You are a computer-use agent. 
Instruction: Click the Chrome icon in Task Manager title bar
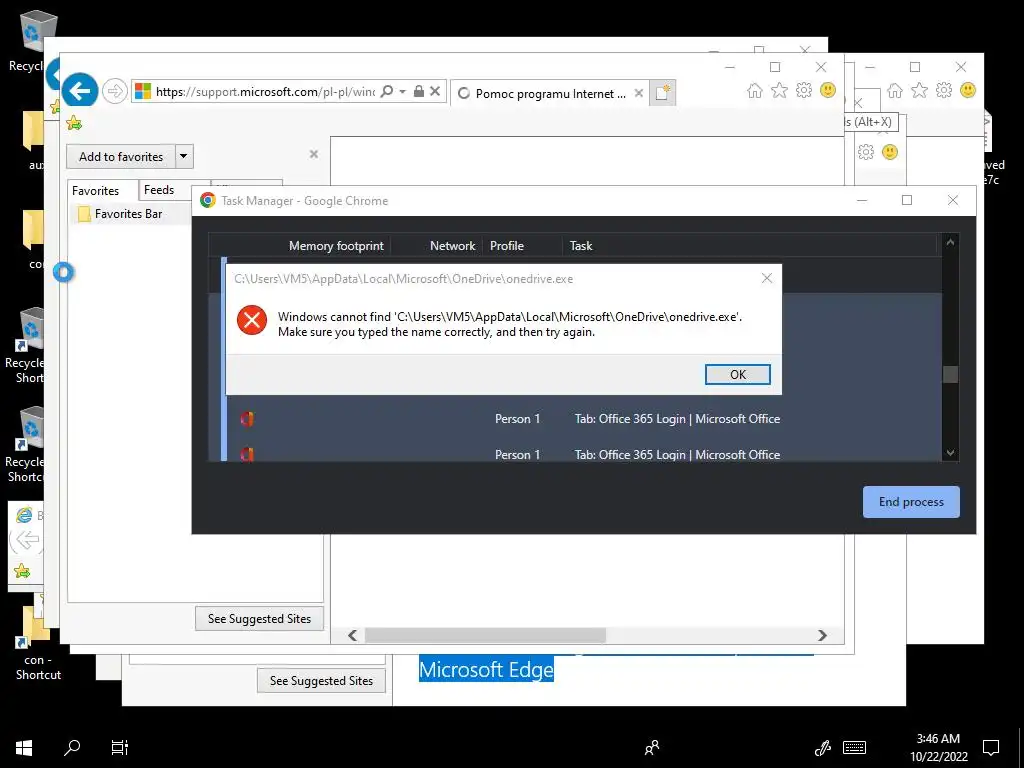pos(208,200)
